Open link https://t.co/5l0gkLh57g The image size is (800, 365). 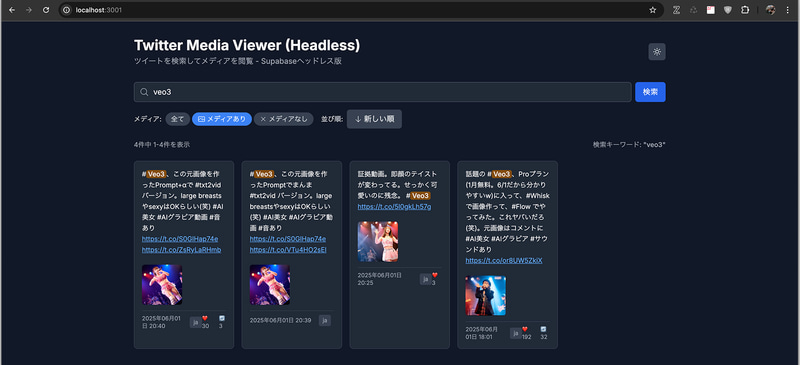(394, 207)
